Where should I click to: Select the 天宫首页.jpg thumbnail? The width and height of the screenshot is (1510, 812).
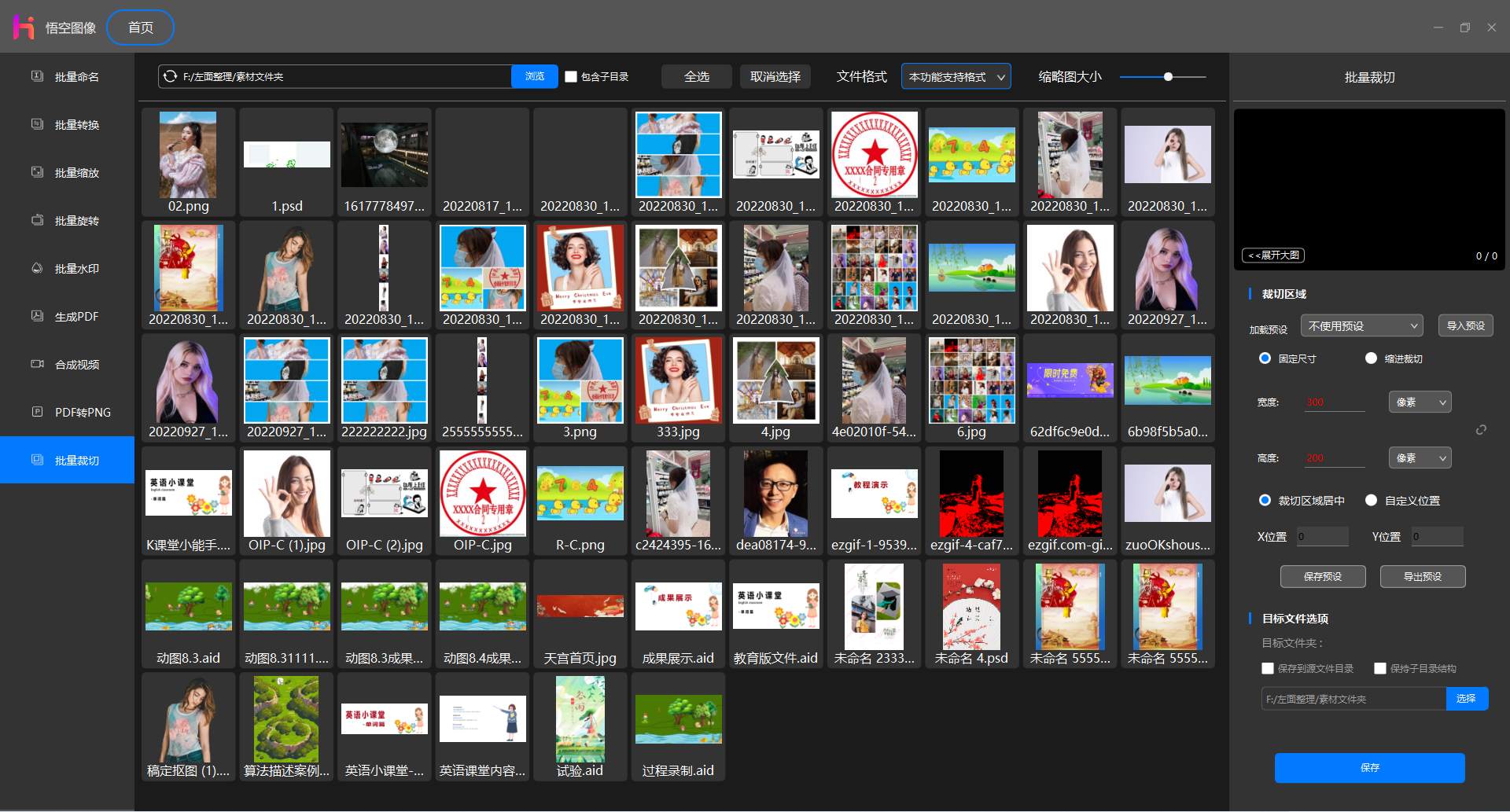click(x=580, y=614)
